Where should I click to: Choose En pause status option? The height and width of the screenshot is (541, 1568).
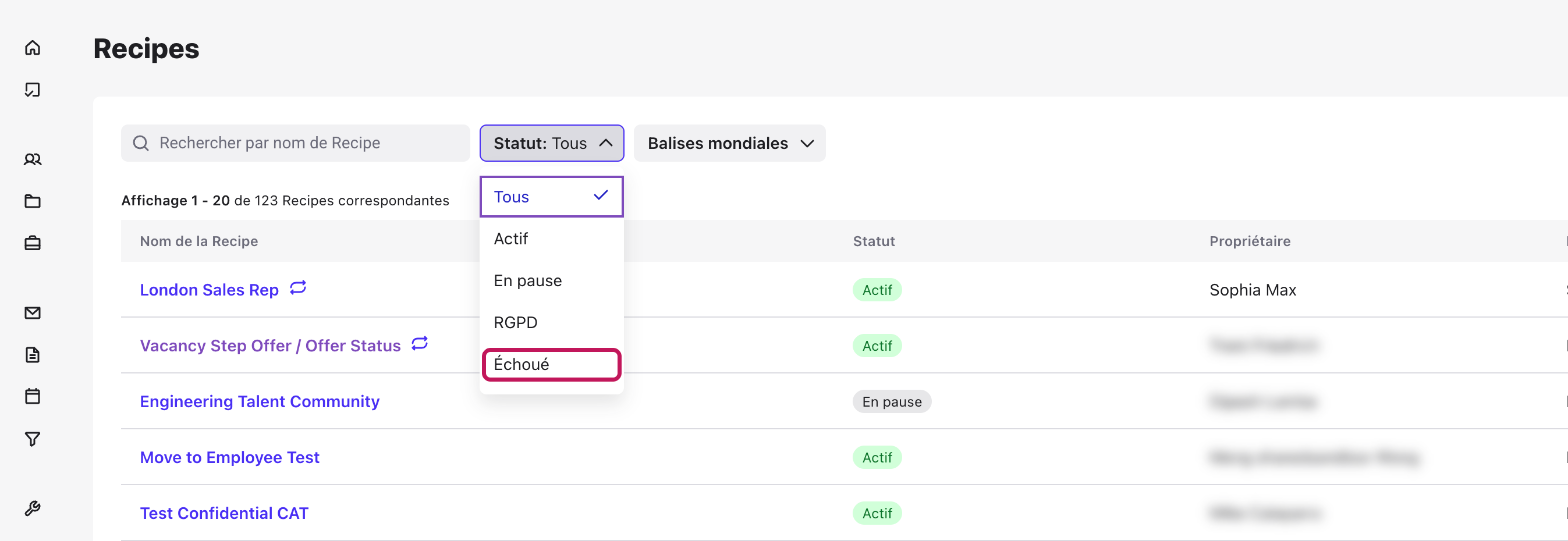tap(552, 281)
